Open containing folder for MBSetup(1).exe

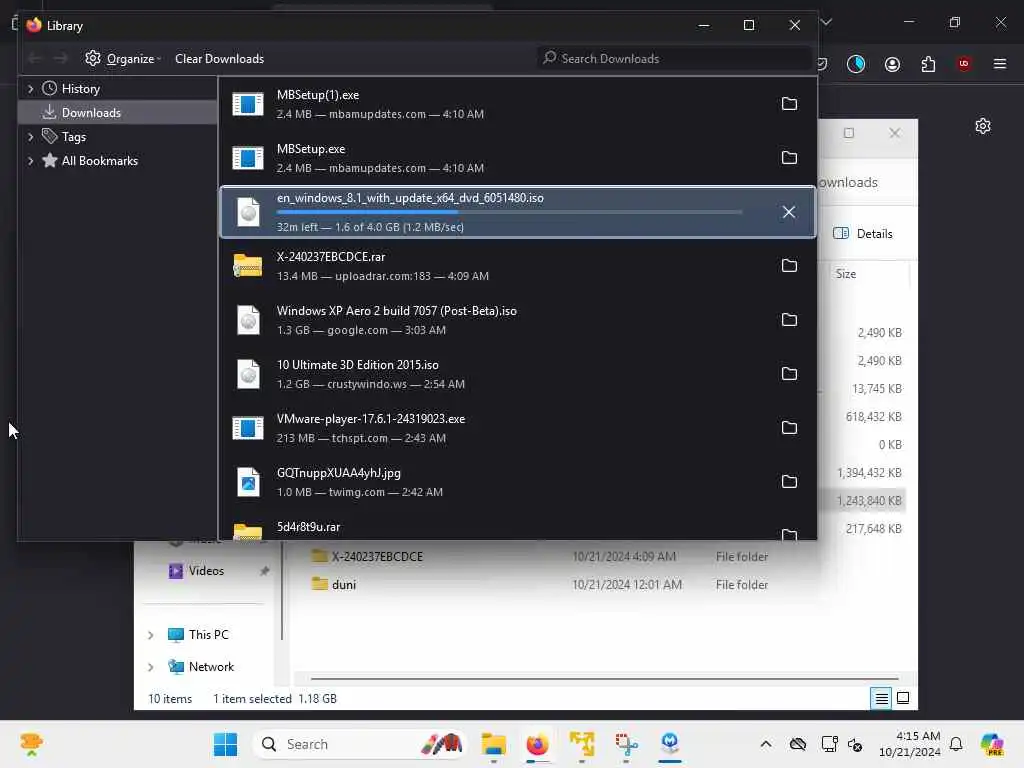[789, 104]
